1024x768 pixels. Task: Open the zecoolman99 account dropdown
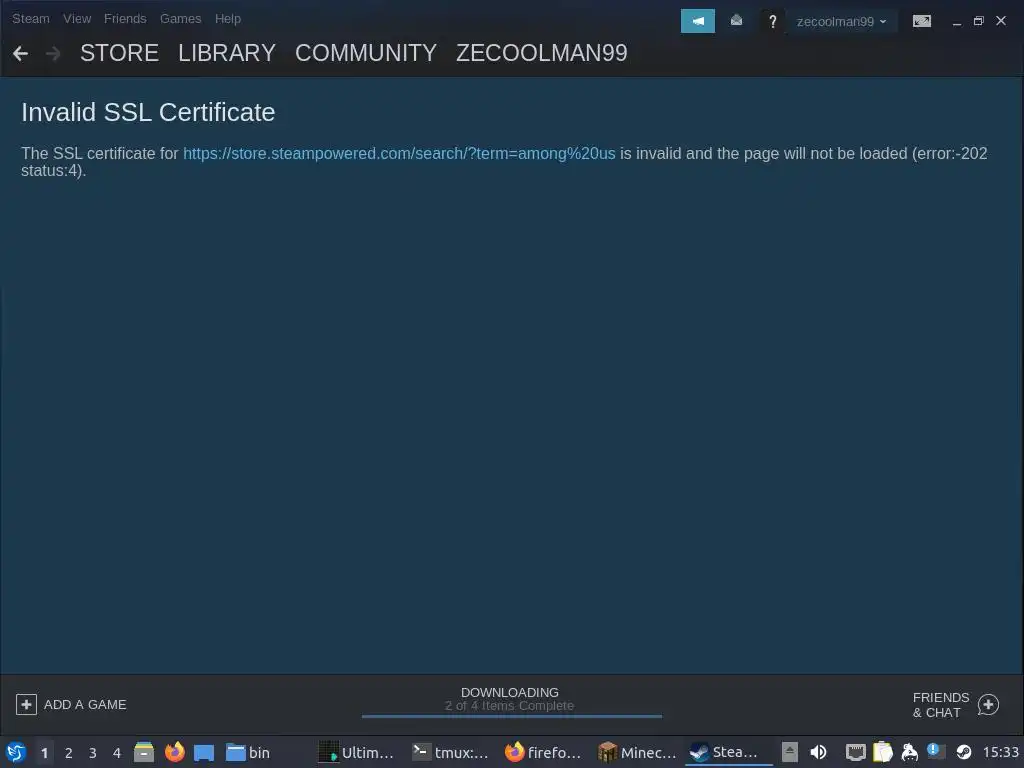tap(841, 22)
